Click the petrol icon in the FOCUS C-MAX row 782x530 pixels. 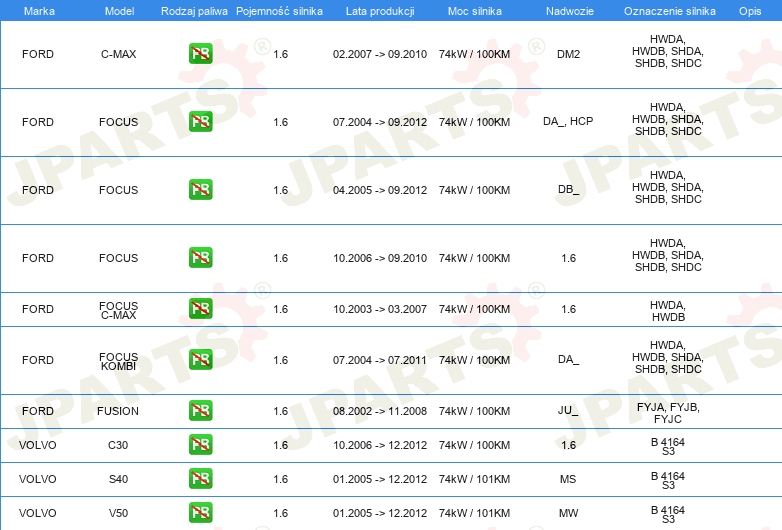200,309
